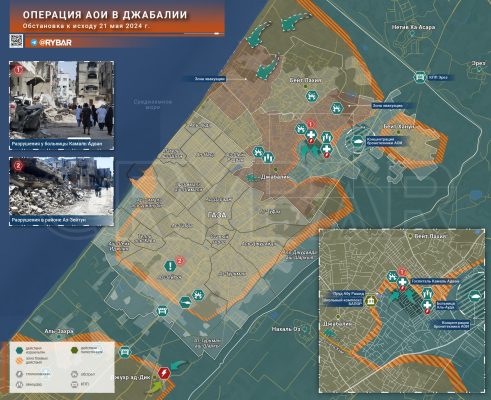The image size is (491, 400).
Task: Click the armored vehicle icon near Beit Hanoun
Action: point(358,141)
